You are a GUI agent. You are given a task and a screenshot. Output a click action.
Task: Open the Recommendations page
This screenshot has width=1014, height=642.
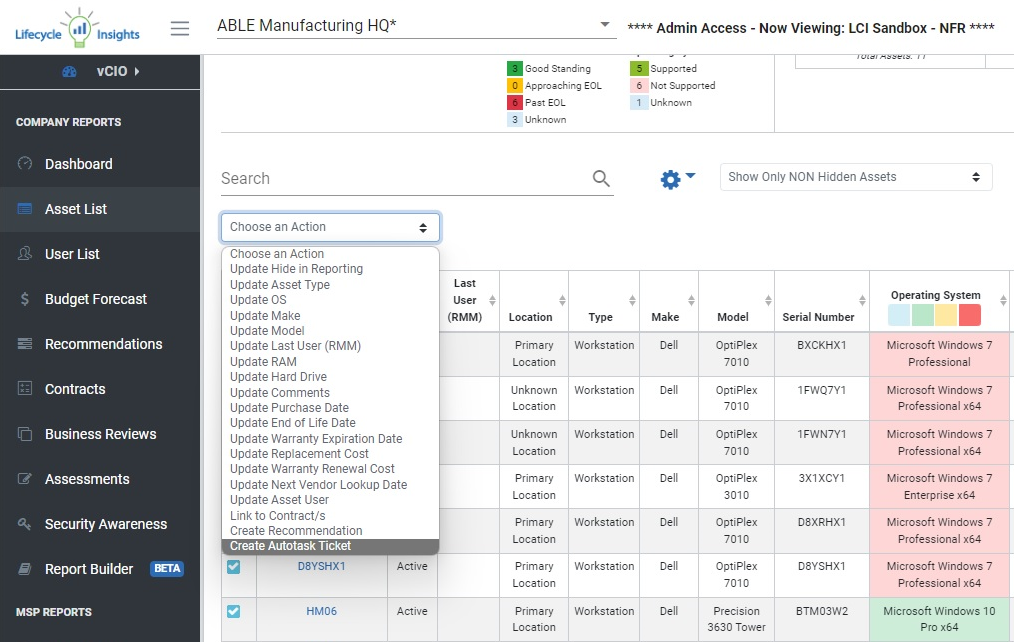(103, 344)
